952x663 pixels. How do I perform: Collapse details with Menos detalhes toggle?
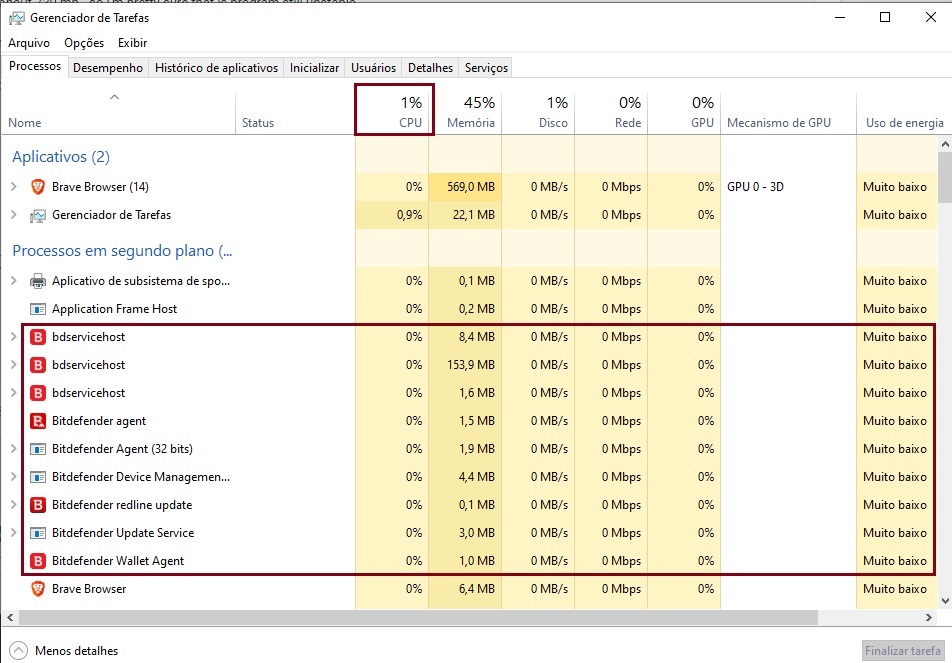pos(65,651)
